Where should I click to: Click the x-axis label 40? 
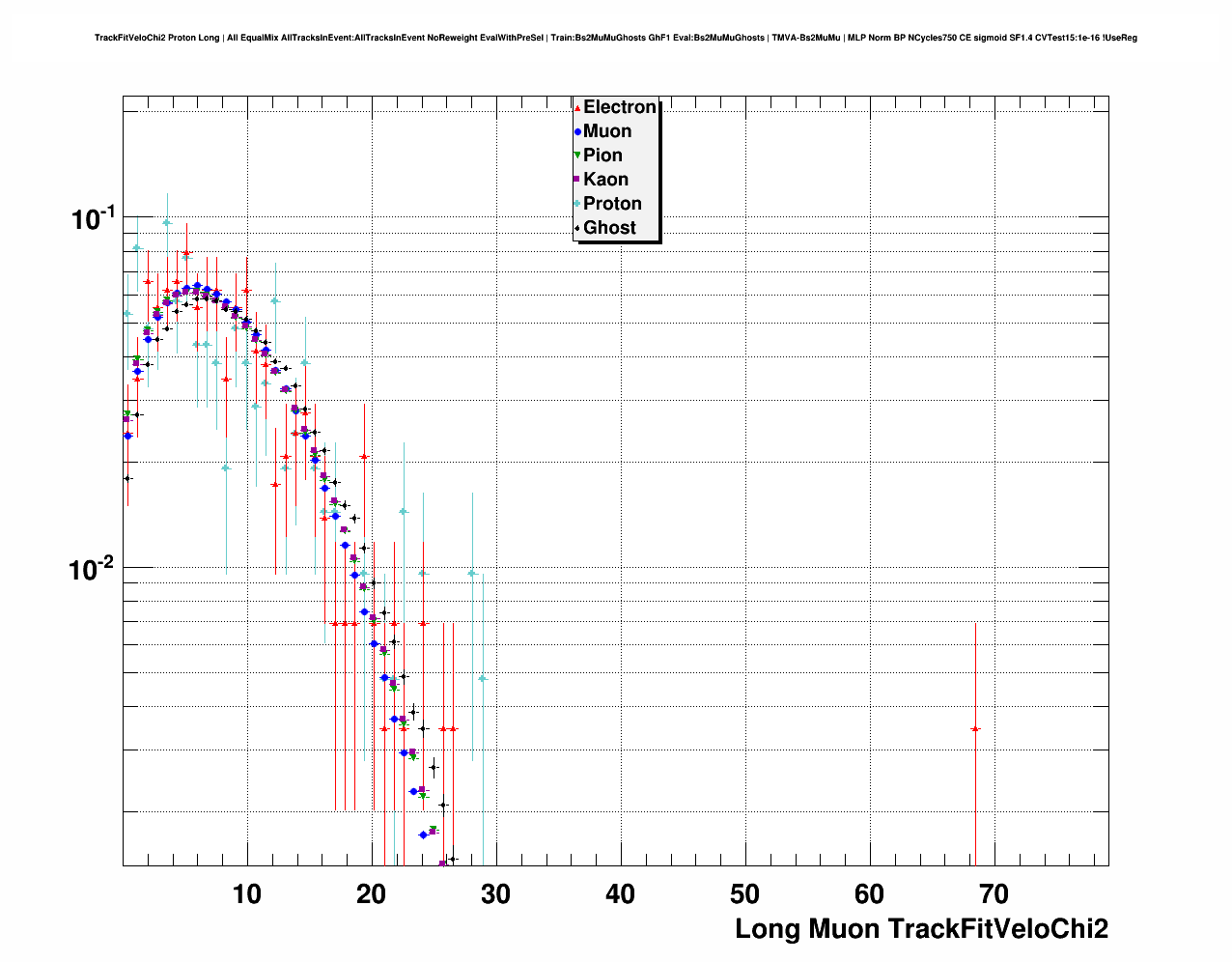(x=621, y=894)
